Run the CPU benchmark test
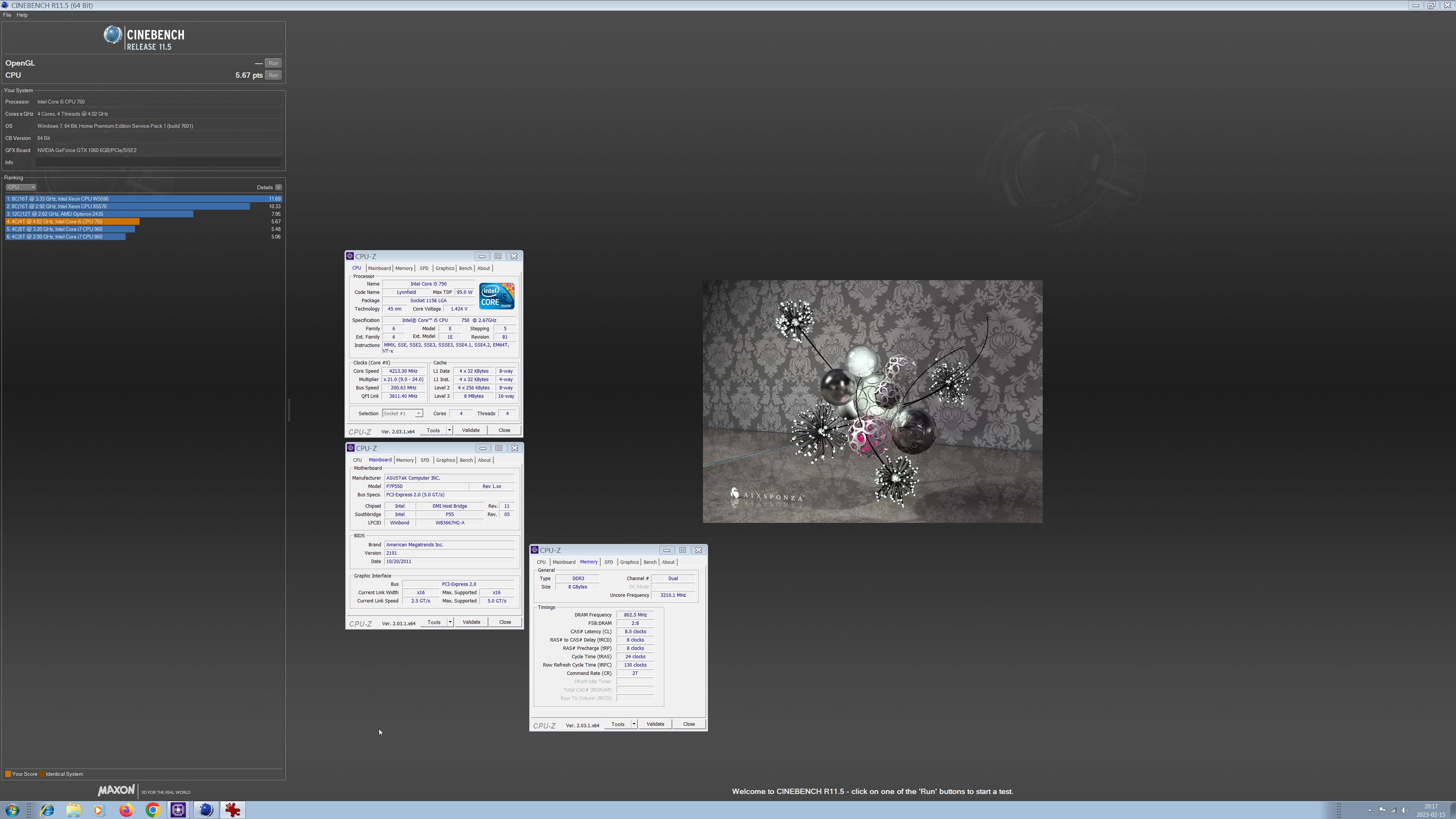 pyautogui.click(x=273, y=75)
